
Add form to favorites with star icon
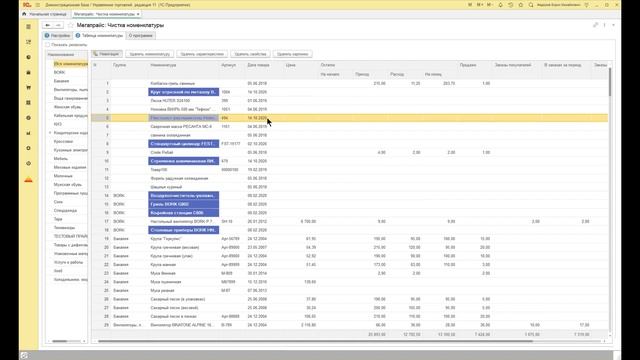pyautogui.click(x=71, y=25)
